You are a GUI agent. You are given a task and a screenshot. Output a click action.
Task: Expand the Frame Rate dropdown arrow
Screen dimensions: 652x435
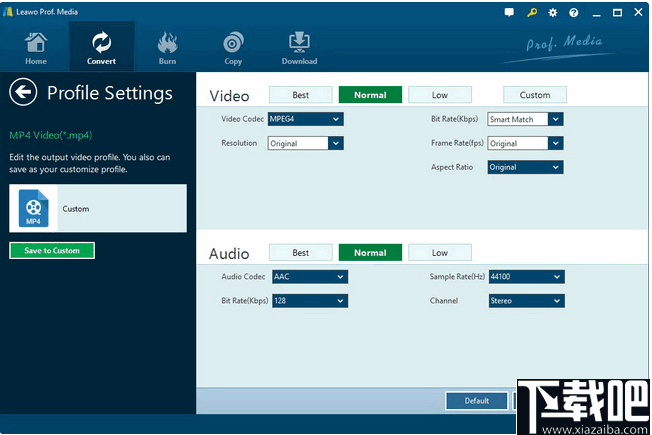[556, 143]
